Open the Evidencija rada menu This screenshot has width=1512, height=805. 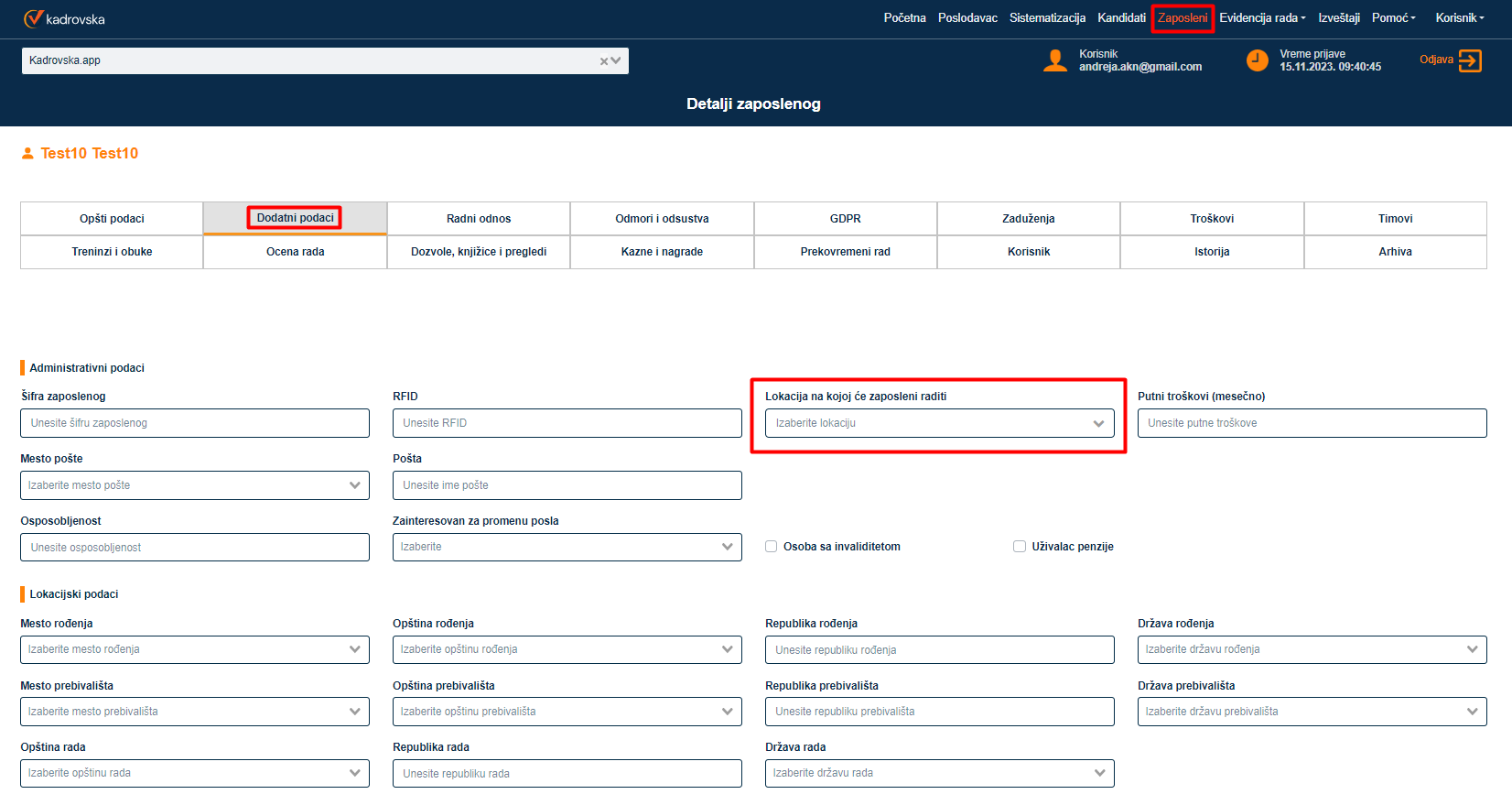click(1262, 18)
